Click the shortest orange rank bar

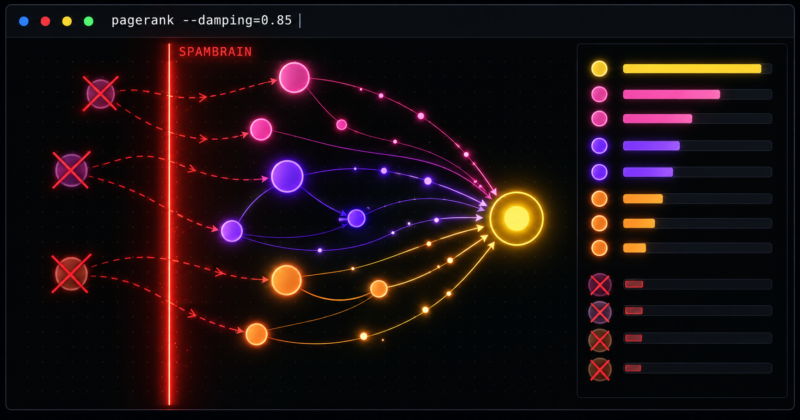click(634, 248)
